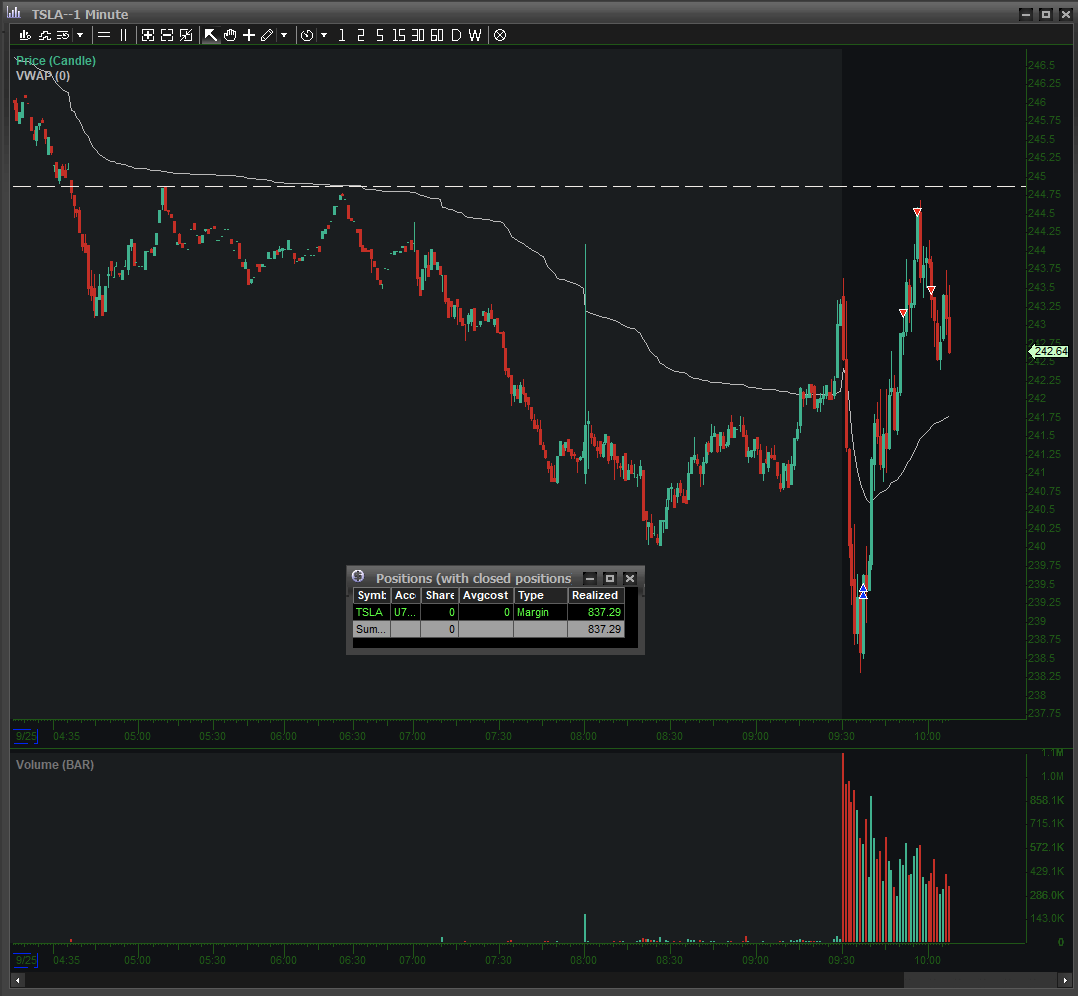Click the Positions window dollar icon
Viewport: 1078px width, 996px height.
pyautogui.click(x=358, y=576)
